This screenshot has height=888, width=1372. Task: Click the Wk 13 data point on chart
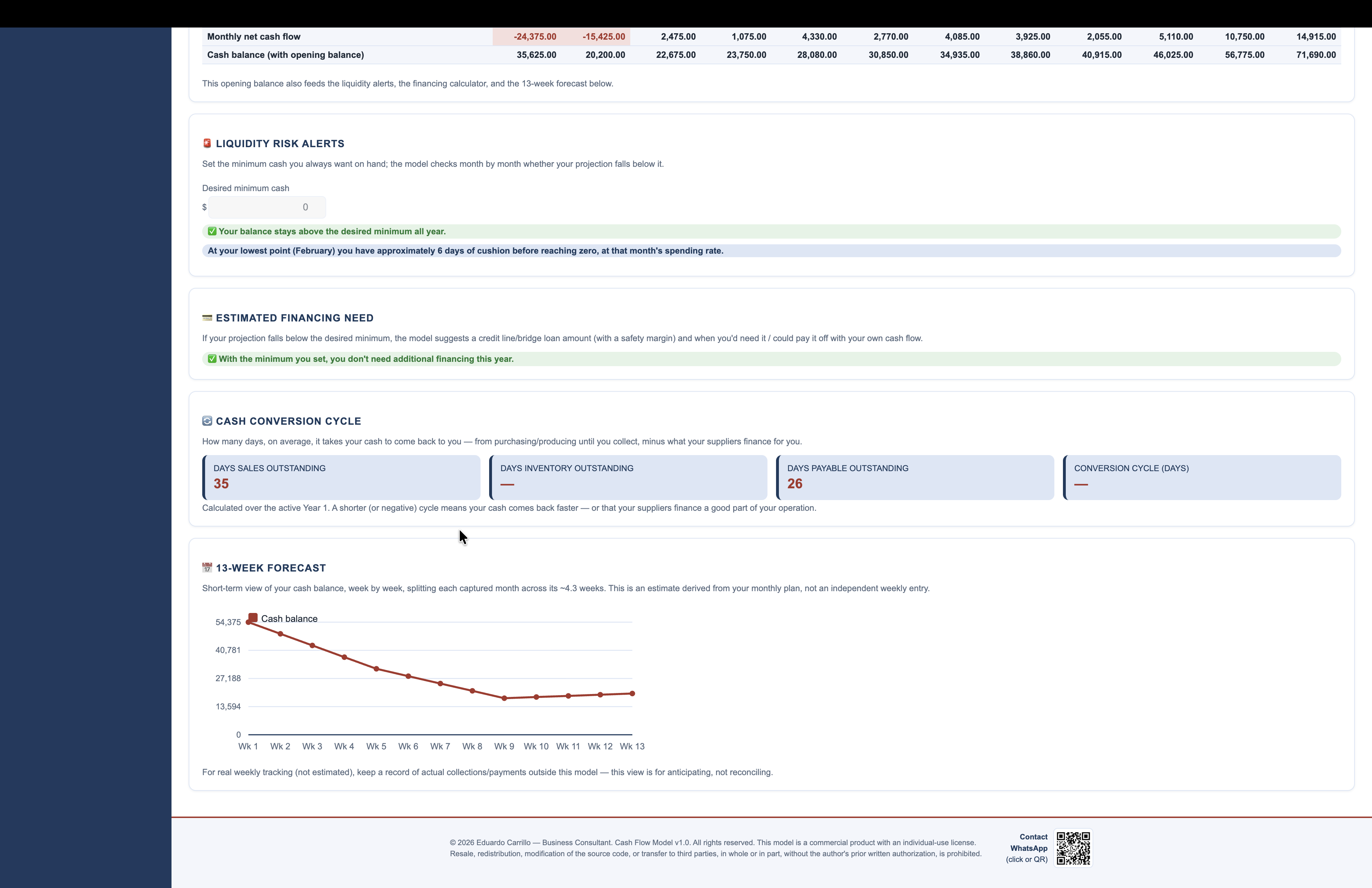pos(632,694)
